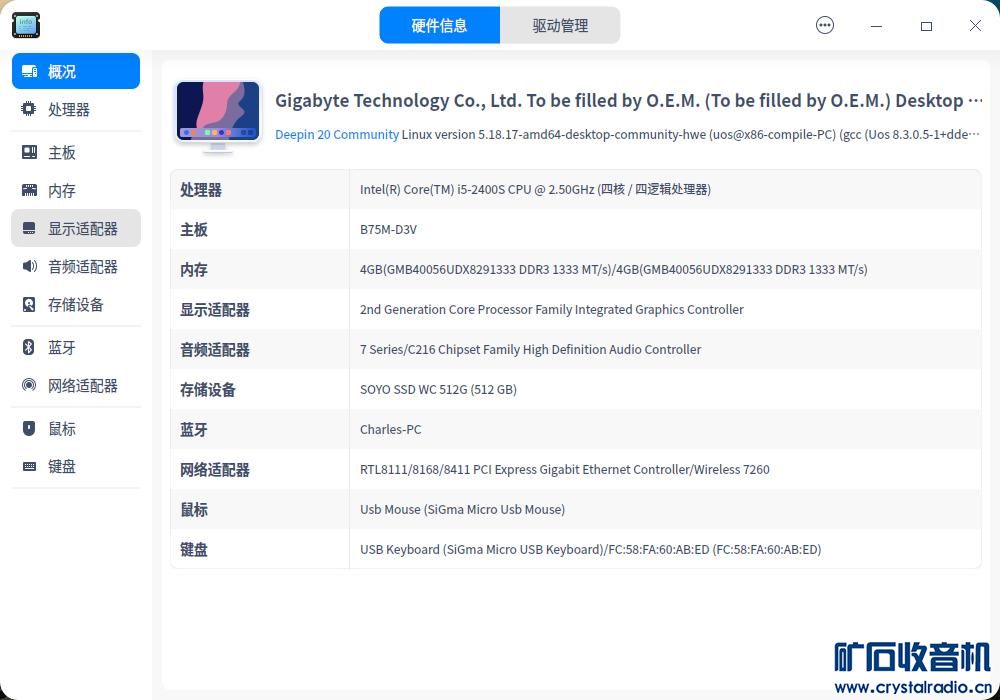Click the 键盘 row label in overview table

pyautogui.click(x=194, y=550)
